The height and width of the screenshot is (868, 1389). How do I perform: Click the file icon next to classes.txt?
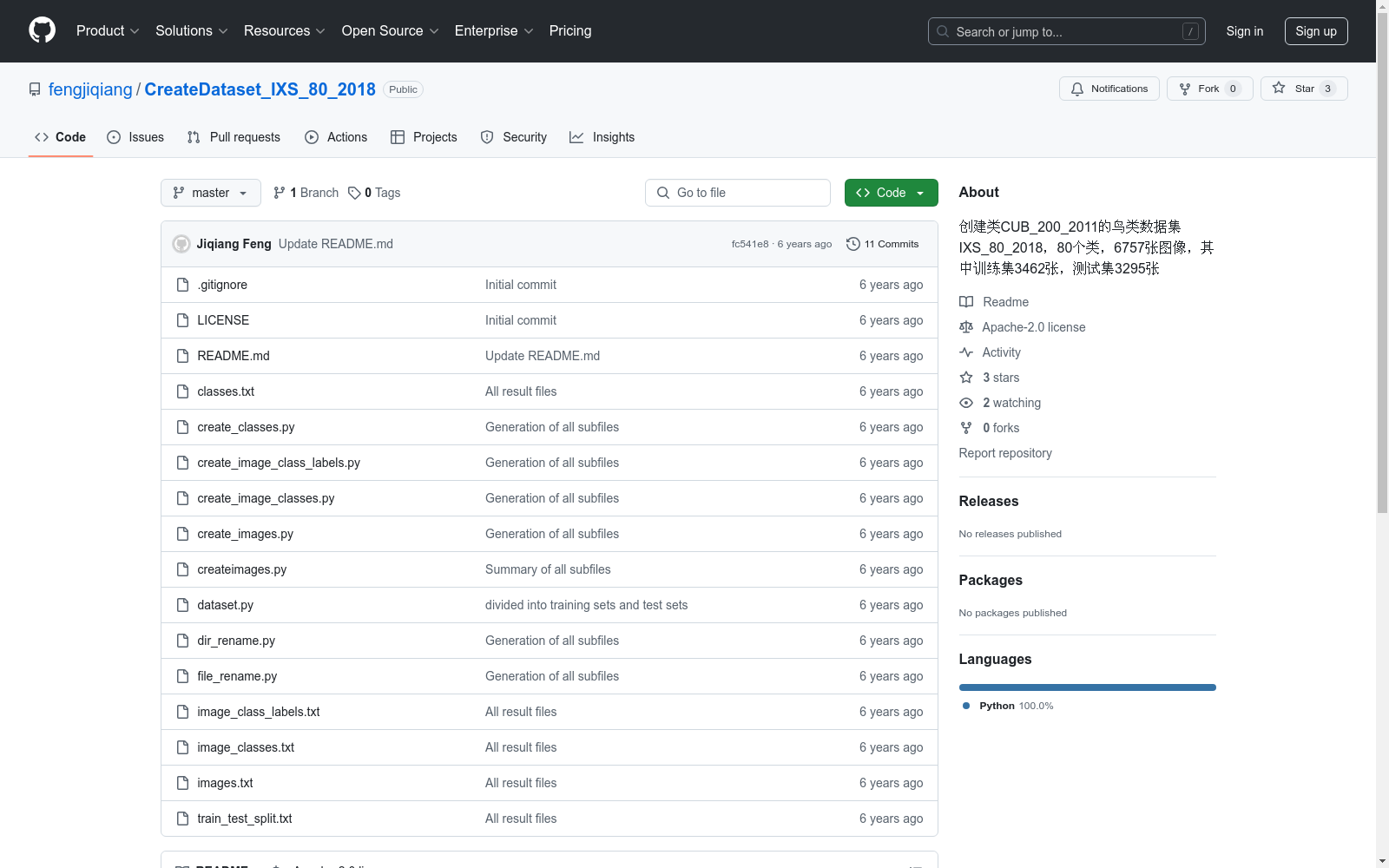click(182, 391)
